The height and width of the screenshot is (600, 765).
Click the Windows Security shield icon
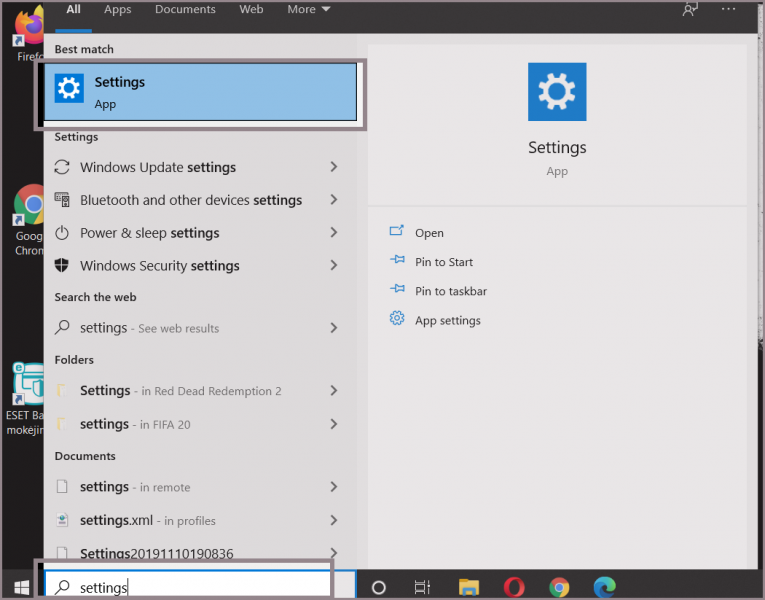(61, 265)
